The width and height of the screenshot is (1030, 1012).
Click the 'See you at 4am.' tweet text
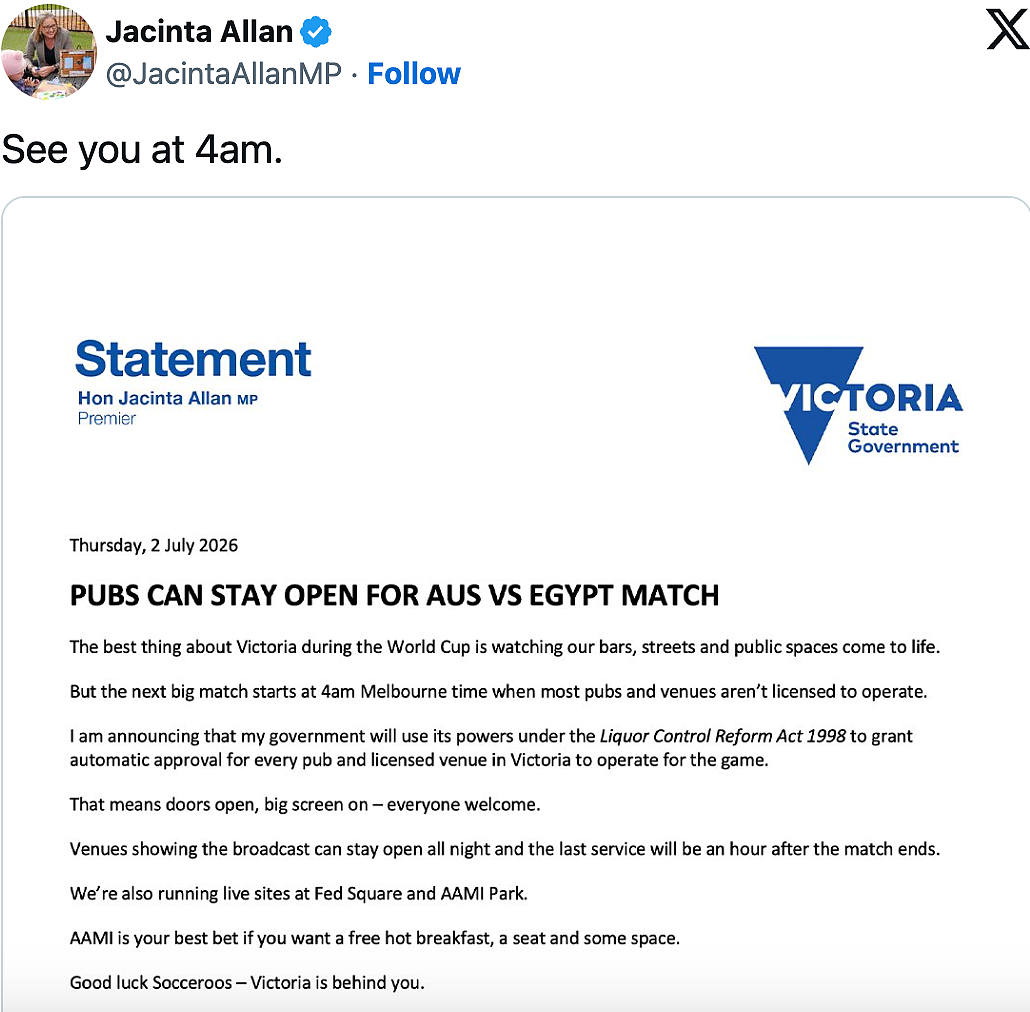click(142, 150)
